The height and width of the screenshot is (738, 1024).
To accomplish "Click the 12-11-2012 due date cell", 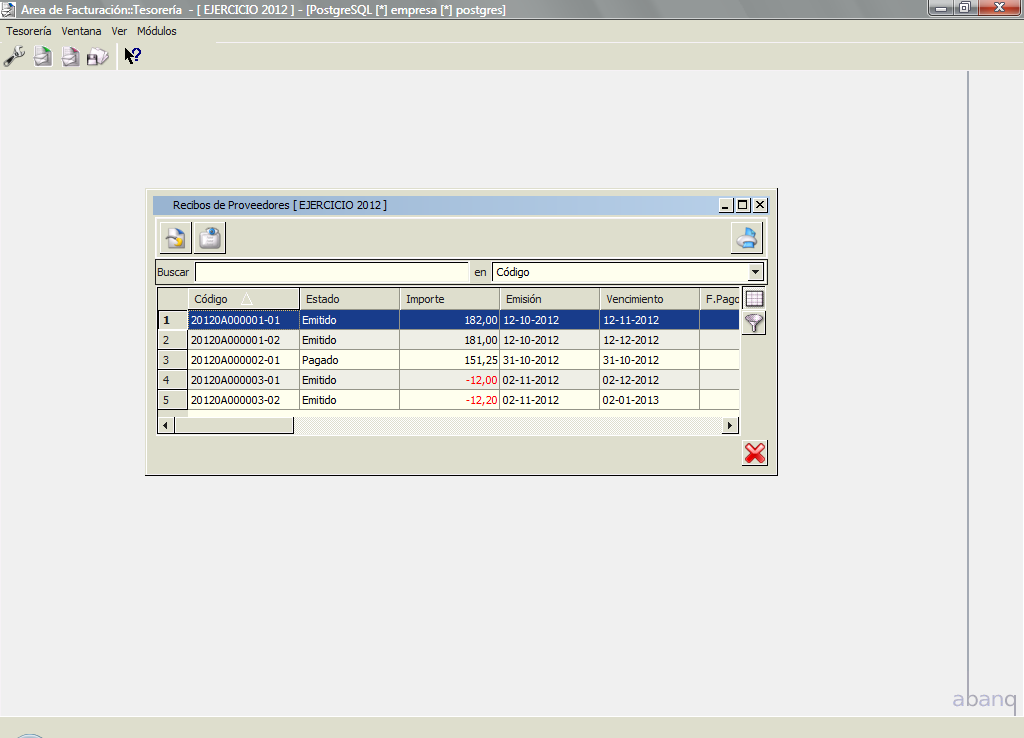I will 649,320.
